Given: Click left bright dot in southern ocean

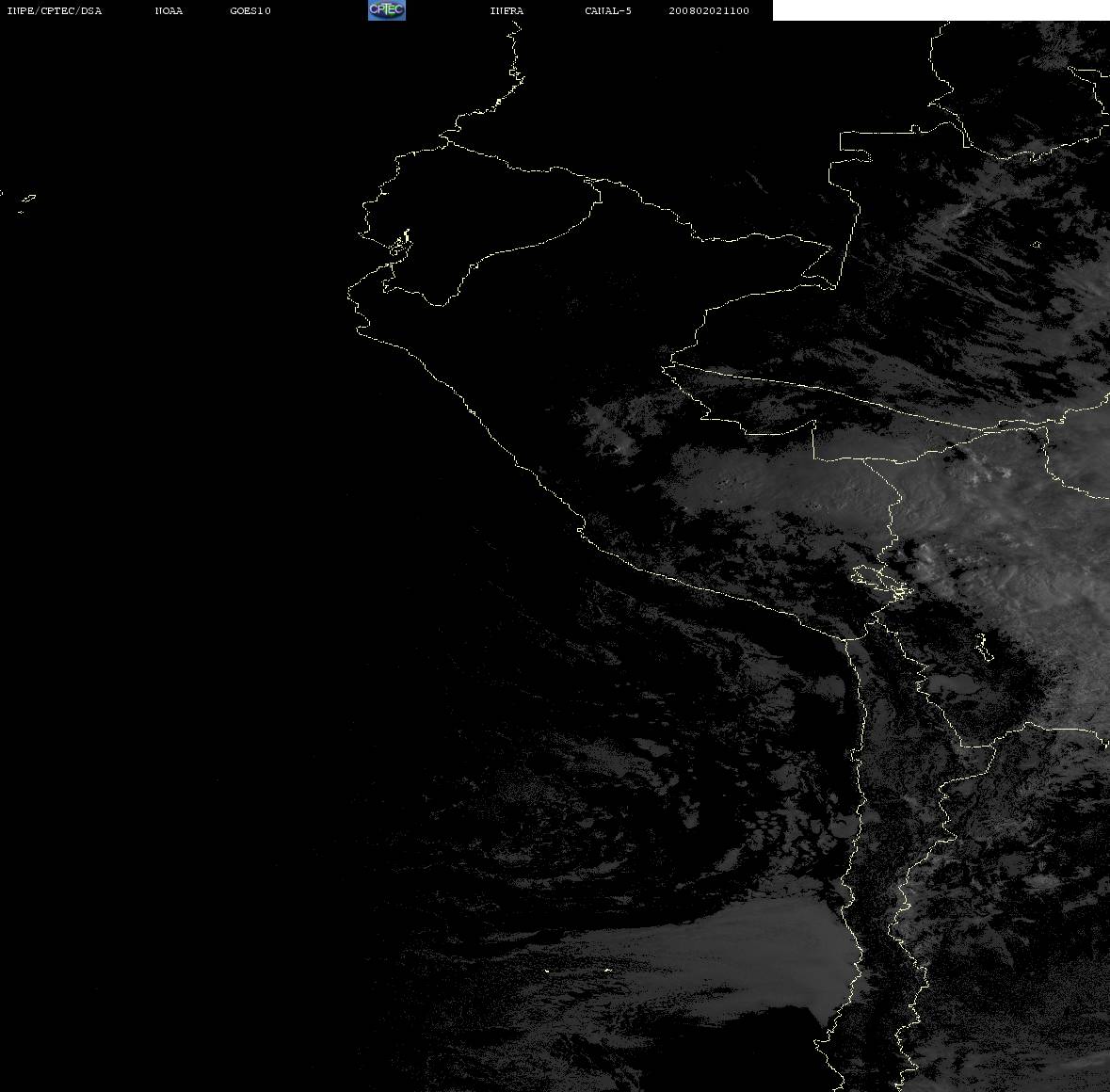Looking at the screenshot, I should tap(546, 971).
